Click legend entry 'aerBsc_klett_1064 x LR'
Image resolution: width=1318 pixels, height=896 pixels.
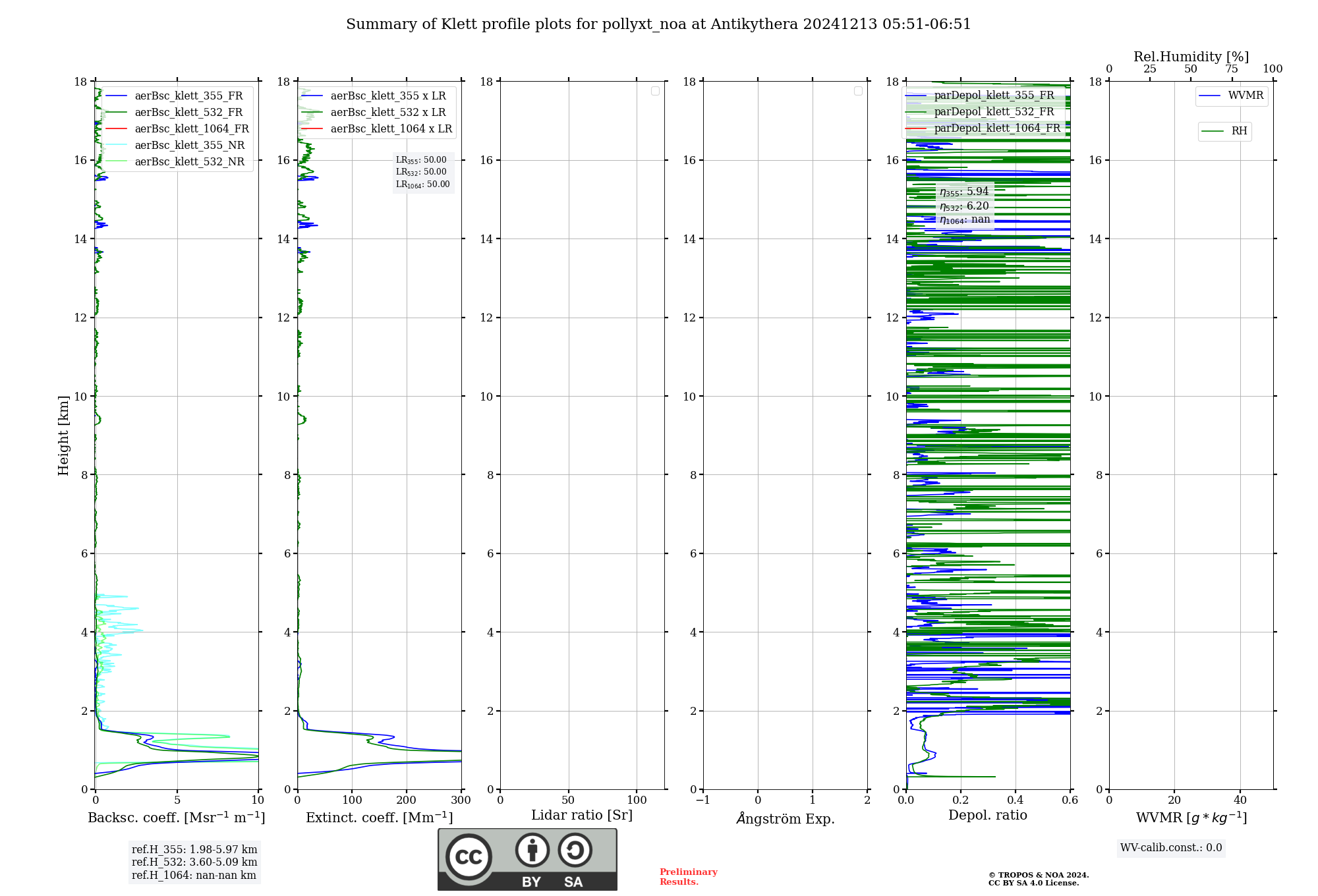pyautogui.click(x=378, y=129)
